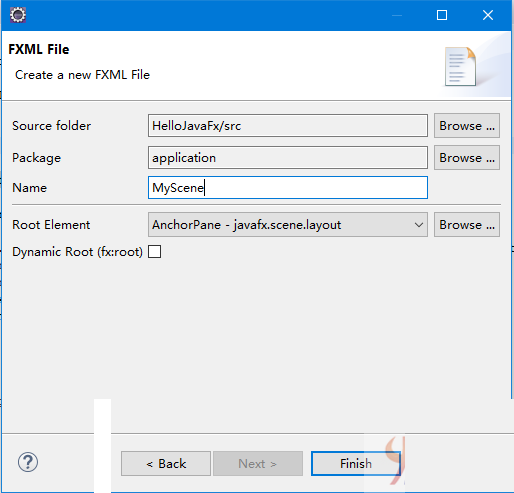The height and width of the screenshot is (493, 514).
Task: Open the dialog help question-mark icon
Action: 28,462
